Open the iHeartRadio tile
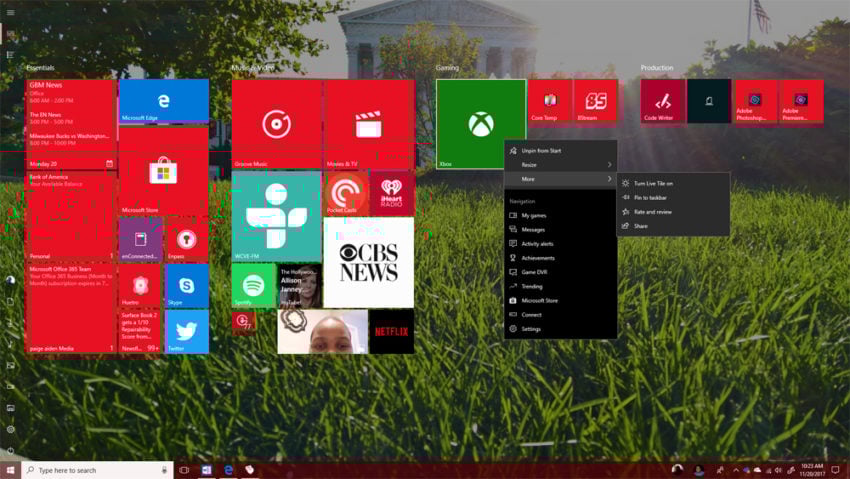This screenshot has height=479, width=850. tap(392, 193)
